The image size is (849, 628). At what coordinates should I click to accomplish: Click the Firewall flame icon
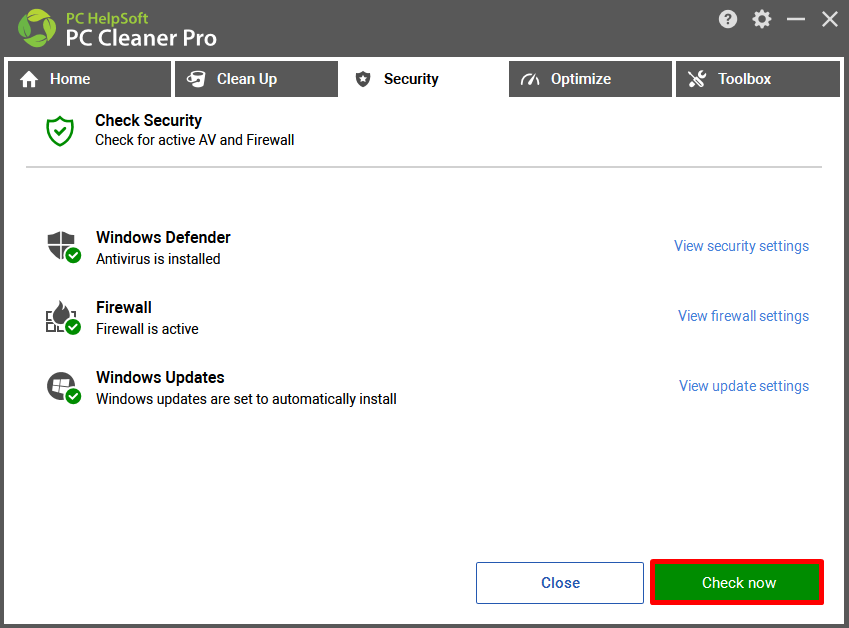[63, 317]
